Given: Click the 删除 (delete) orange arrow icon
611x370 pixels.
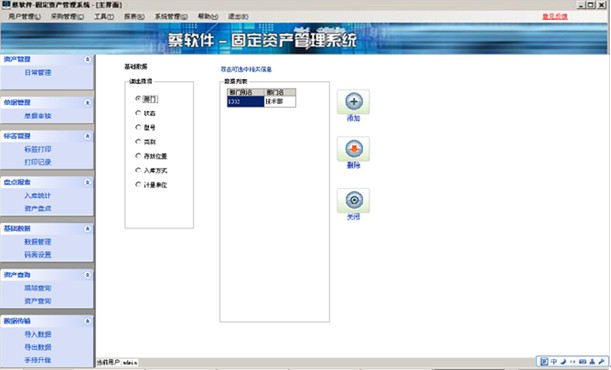Looking at the screenshot, I should (353, 149).
